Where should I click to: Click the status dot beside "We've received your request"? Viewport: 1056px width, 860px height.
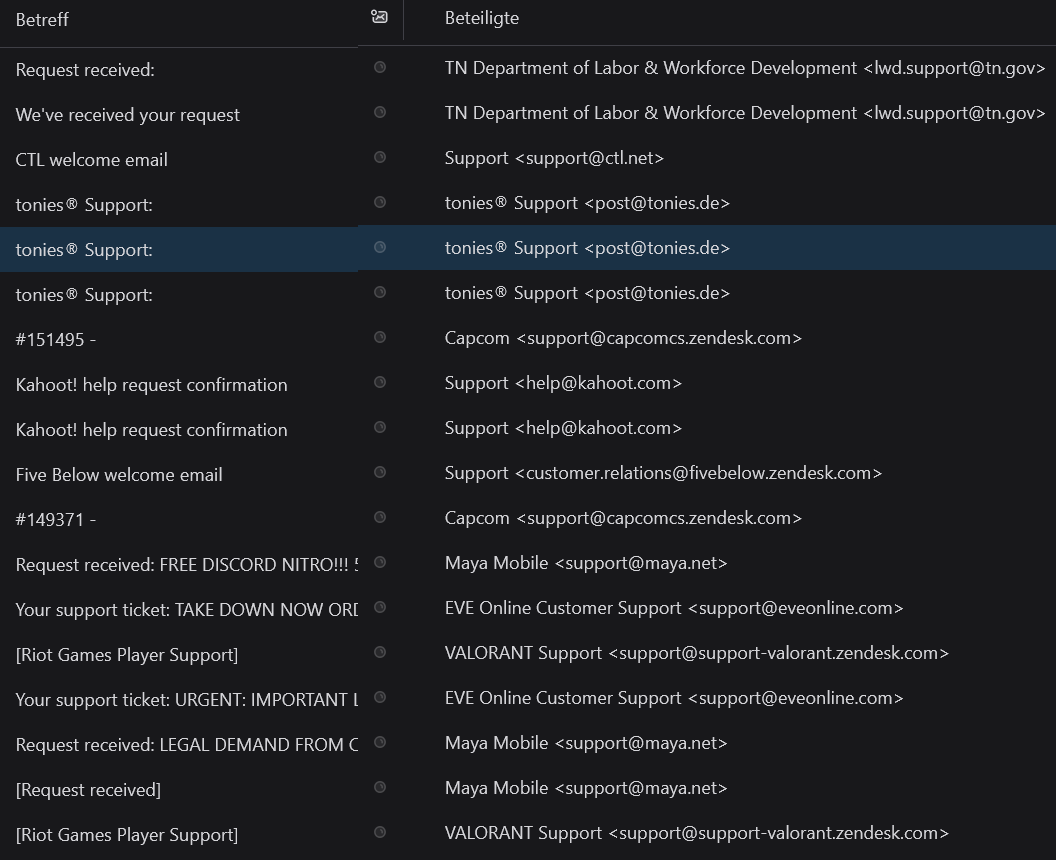click(x=380, y=112)
